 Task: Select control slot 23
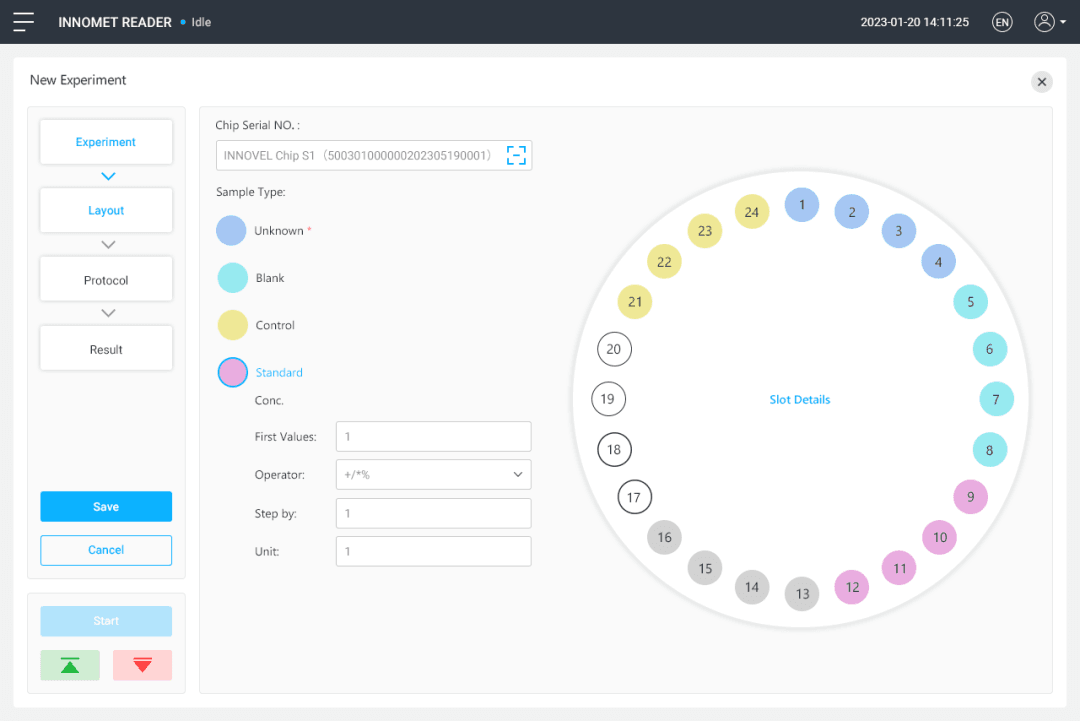point(705,231)
